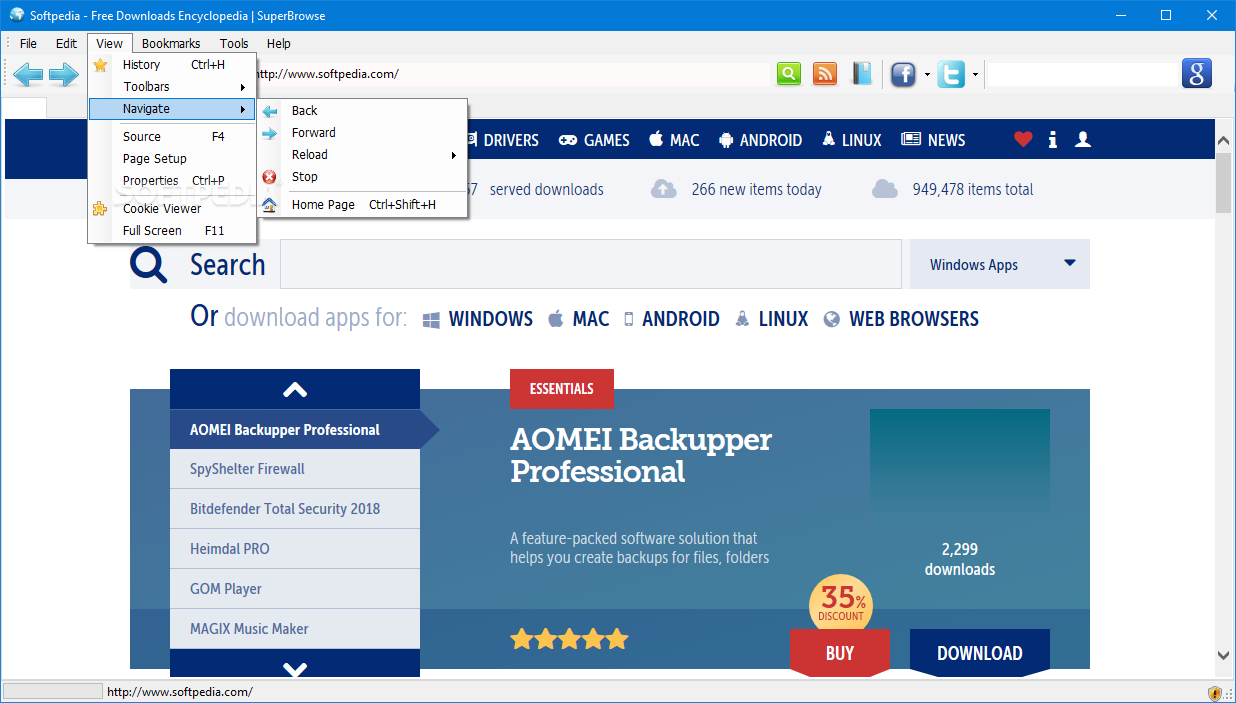Open Cookie Viewer from the View menu
This screenshot has height=703, width=1236.
(172, 209)
